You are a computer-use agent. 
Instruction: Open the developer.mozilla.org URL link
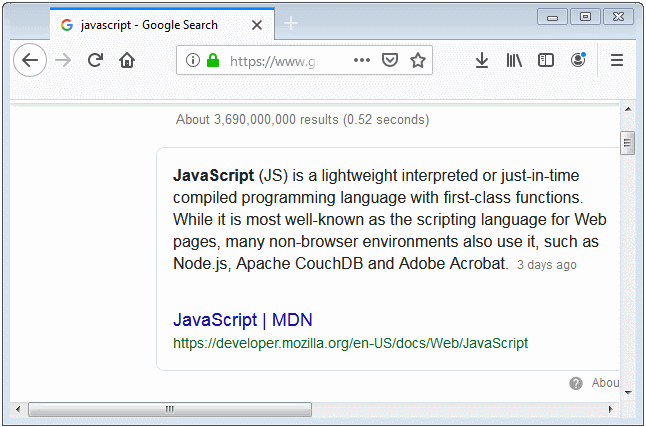point(350,343)
